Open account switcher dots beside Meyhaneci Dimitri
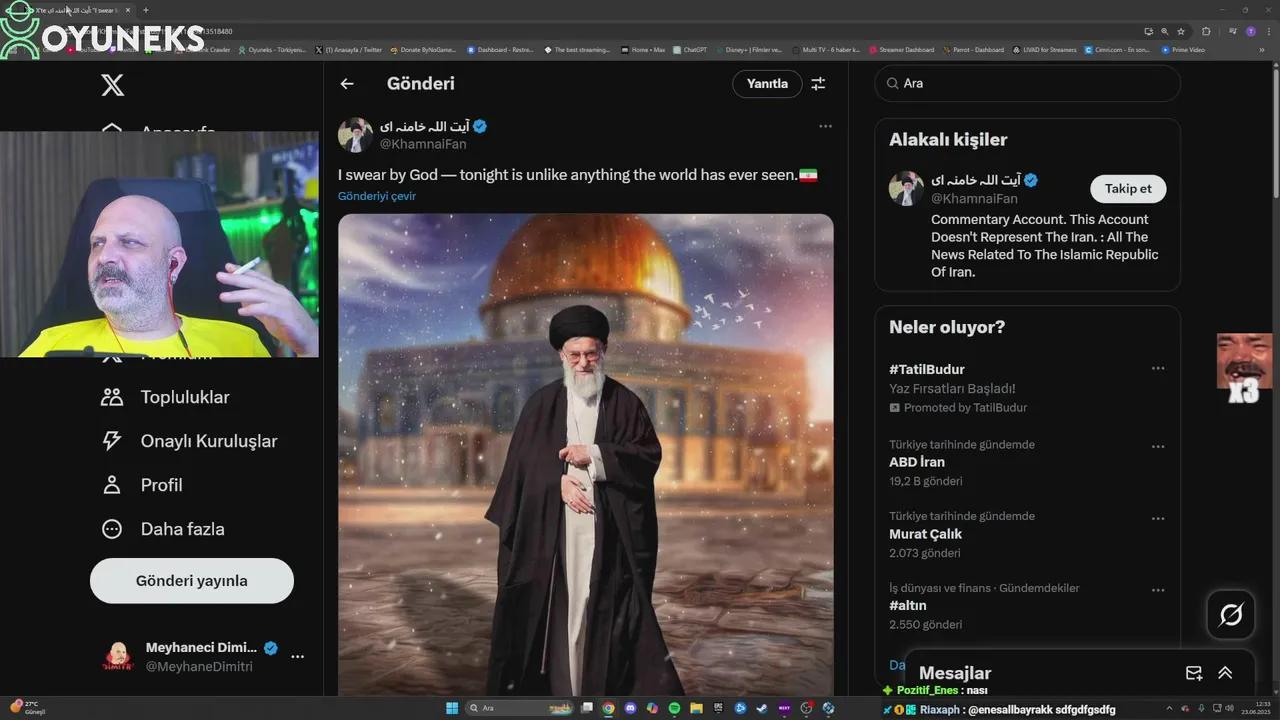Screen dimensions: 1280x720 click(x=297, y=657)
